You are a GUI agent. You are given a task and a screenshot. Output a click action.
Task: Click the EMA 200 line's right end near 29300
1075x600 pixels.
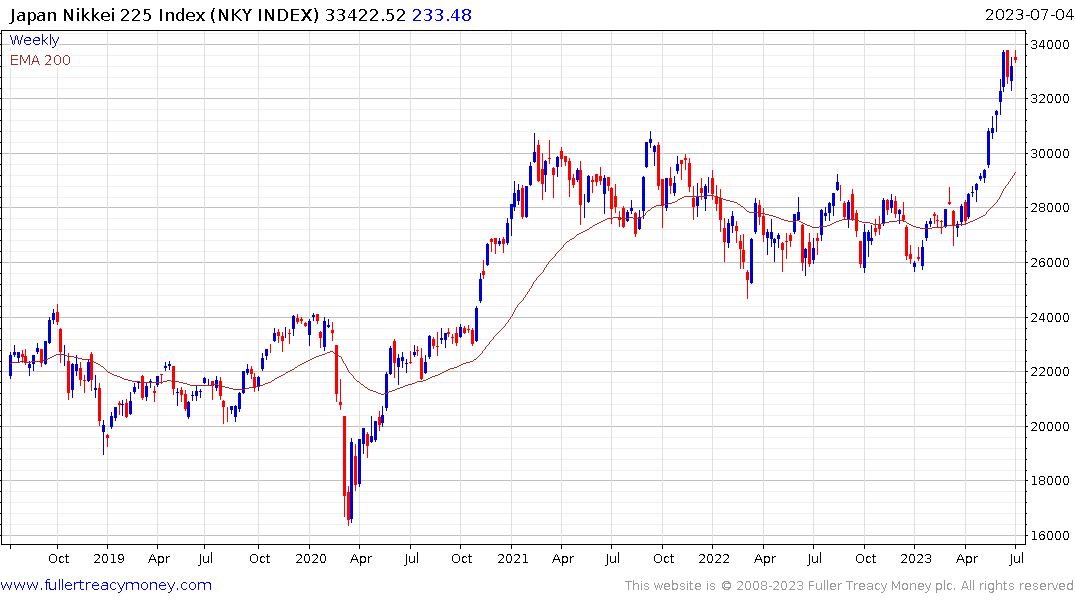tap(1015, 173)
